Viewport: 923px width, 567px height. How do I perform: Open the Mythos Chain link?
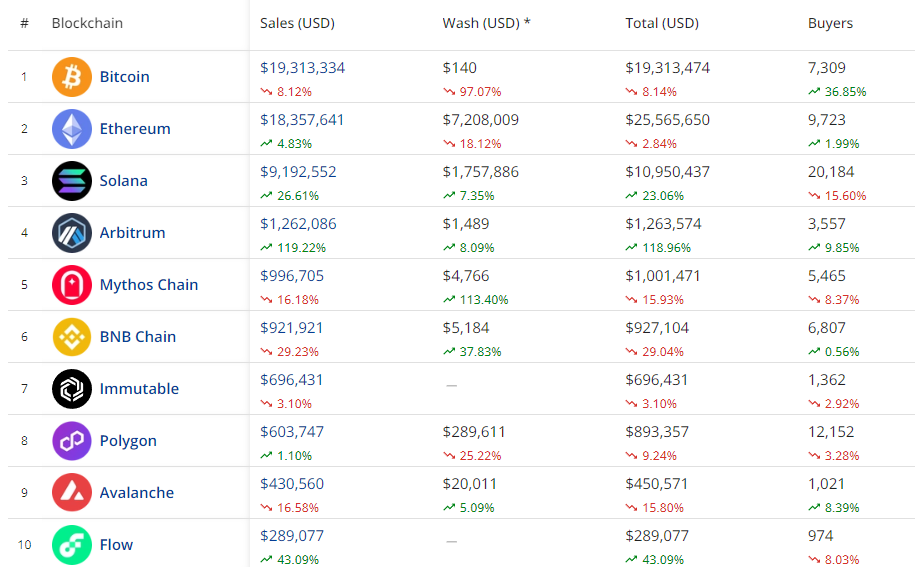pos(149,285)
